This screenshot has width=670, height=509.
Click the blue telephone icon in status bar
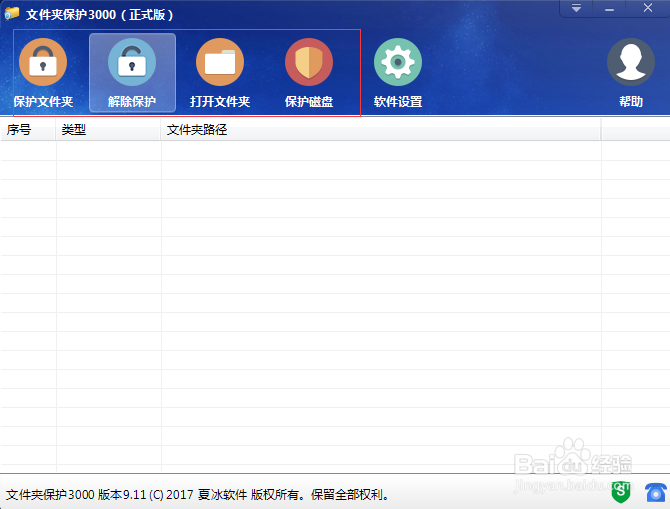click(x=656, y=493)
